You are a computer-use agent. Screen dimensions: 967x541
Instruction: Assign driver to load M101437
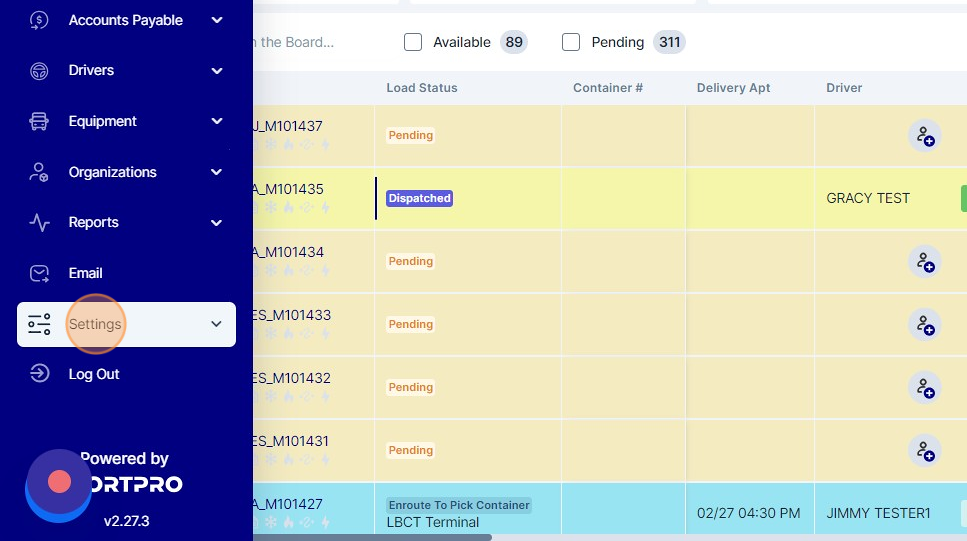924,136
